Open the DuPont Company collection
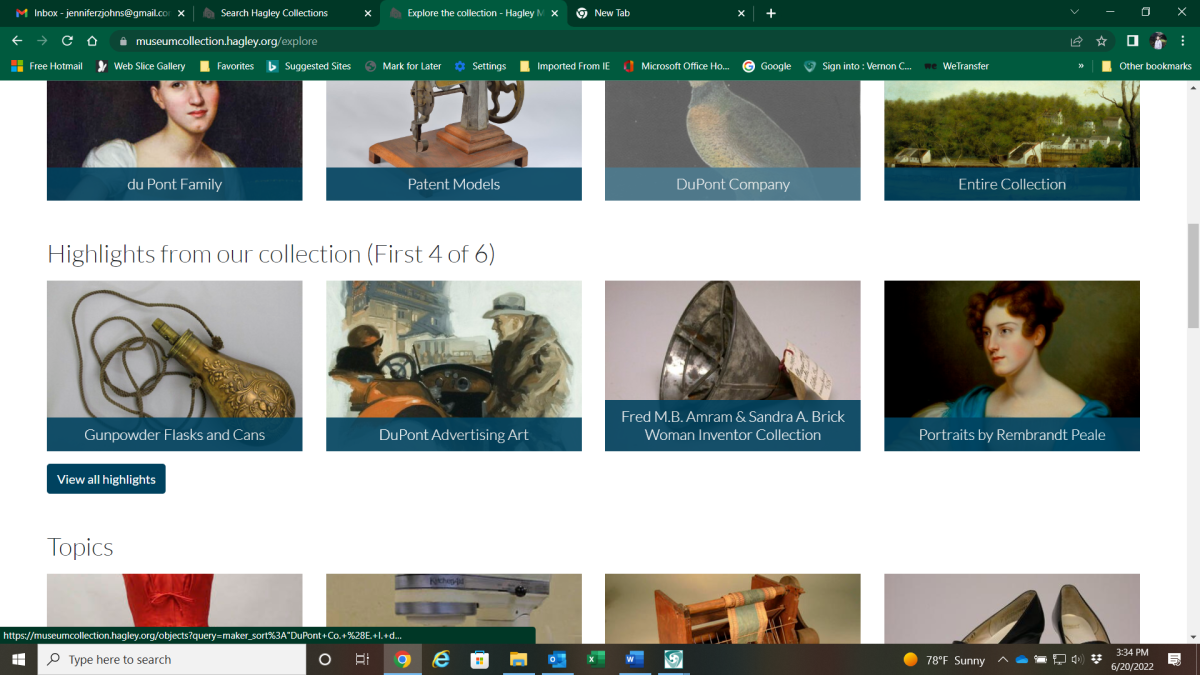The height and width of the screenshot is (675, 1200). (733, 141)
